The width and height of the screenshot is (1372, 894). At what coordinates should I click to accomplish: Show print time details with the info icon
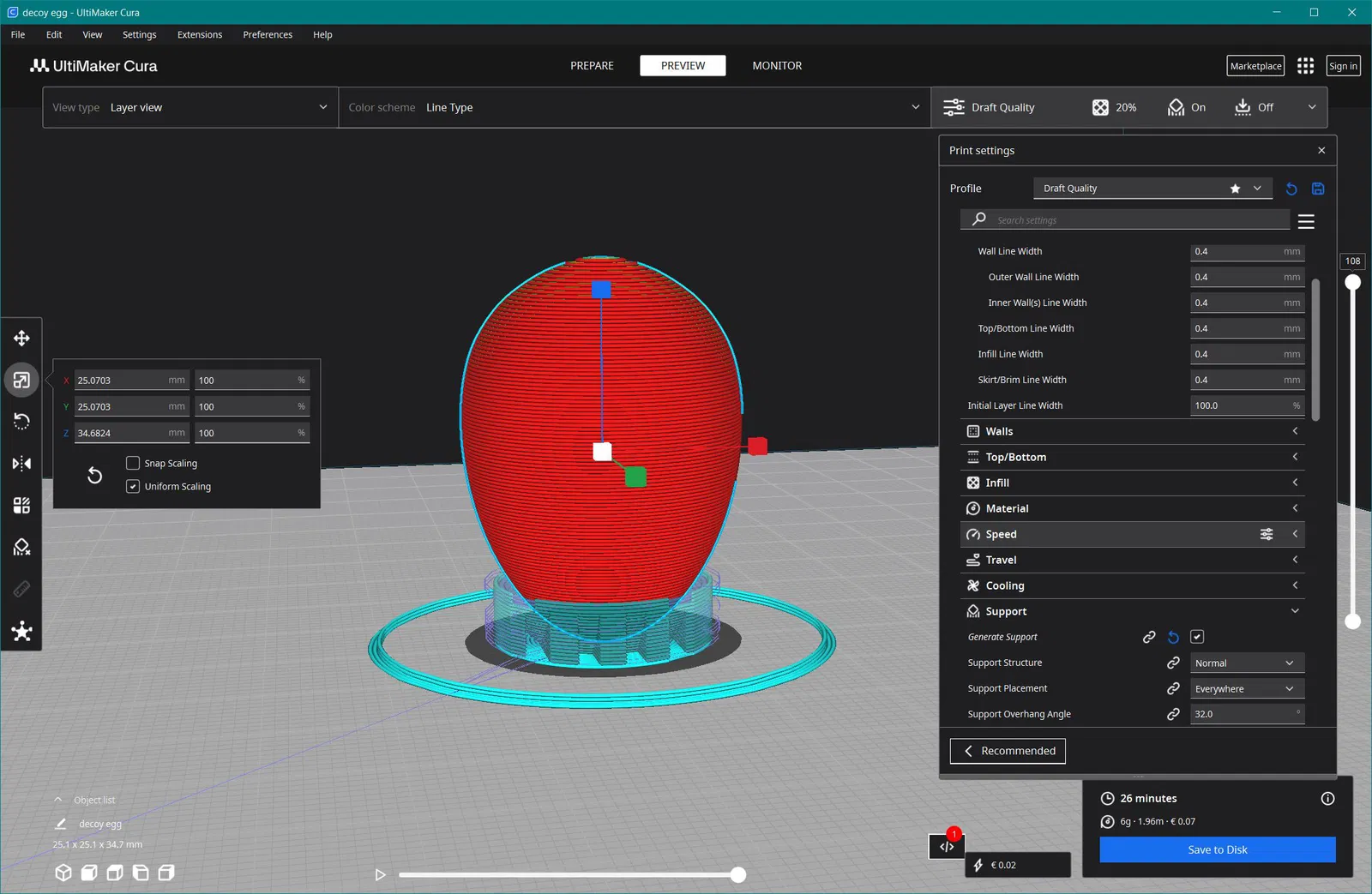pos(1327,799)
